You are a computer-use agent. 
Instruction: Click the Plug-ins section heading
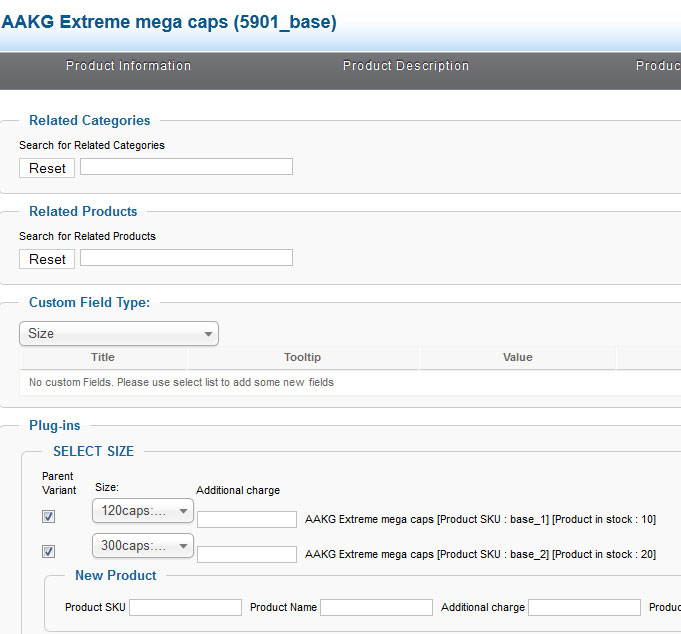click(55, 426)
